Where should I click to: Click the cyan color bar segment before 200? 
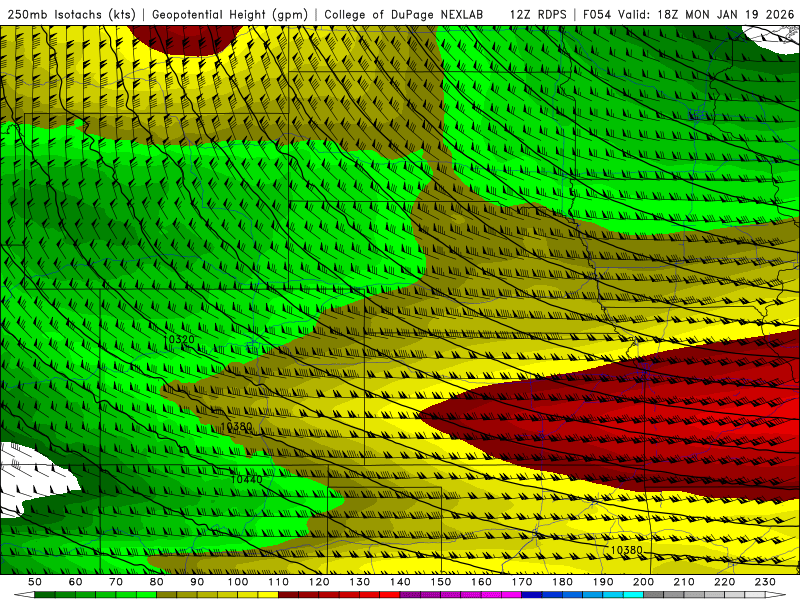pos(633,595)
